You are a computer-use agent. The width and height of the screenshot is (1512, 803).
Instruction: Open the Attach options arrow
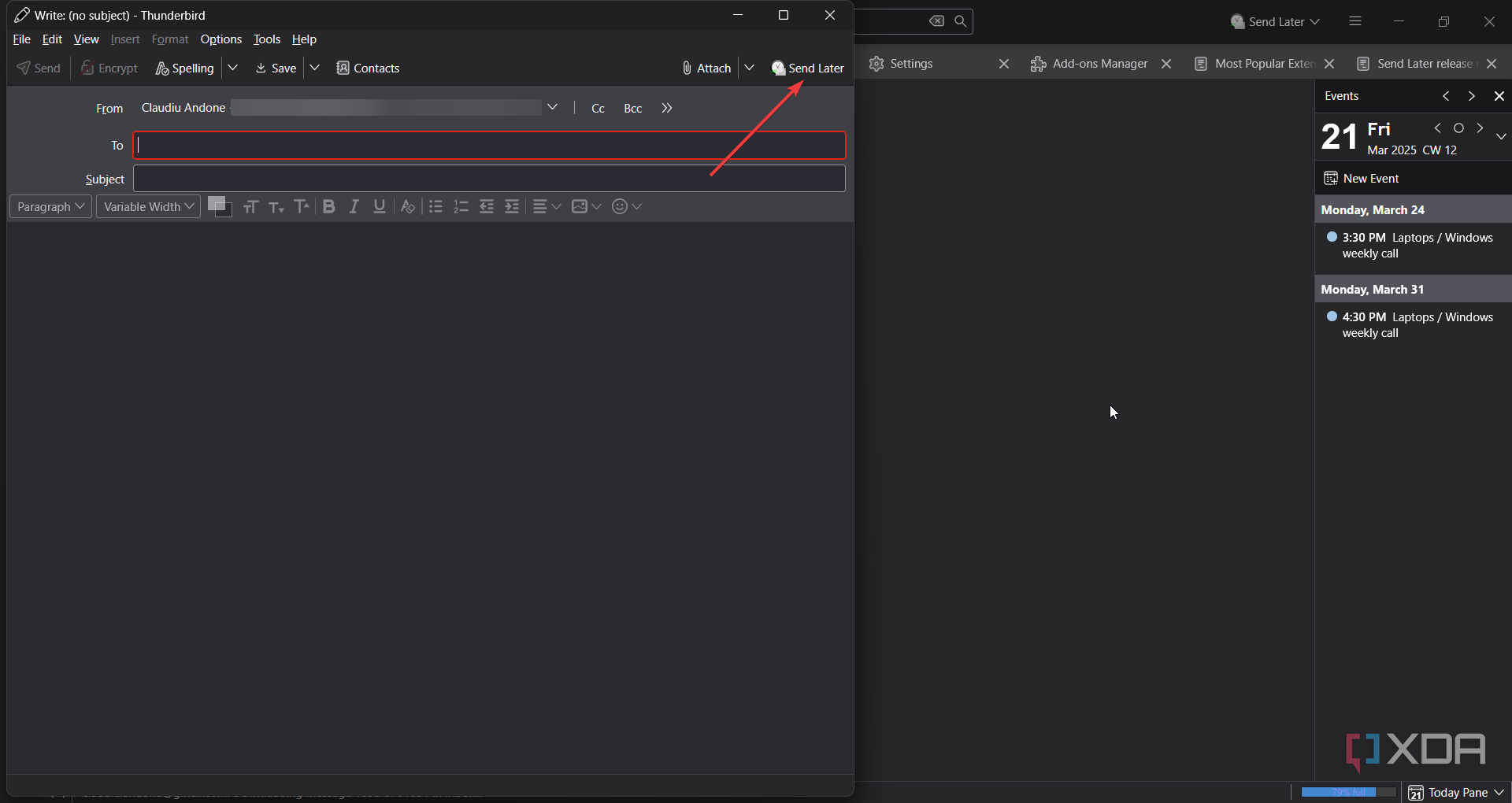750,68
